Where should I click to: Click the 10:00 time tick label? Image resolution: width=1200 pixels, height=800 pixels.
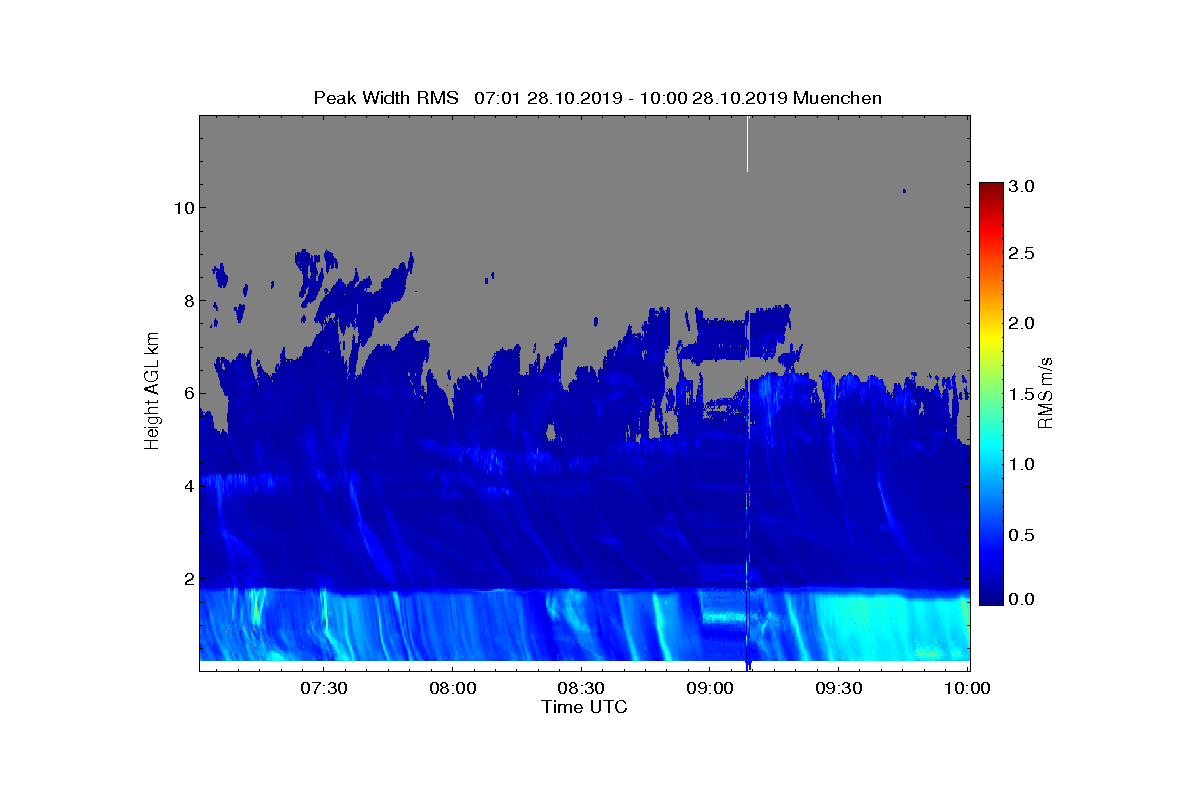point(968,688)
